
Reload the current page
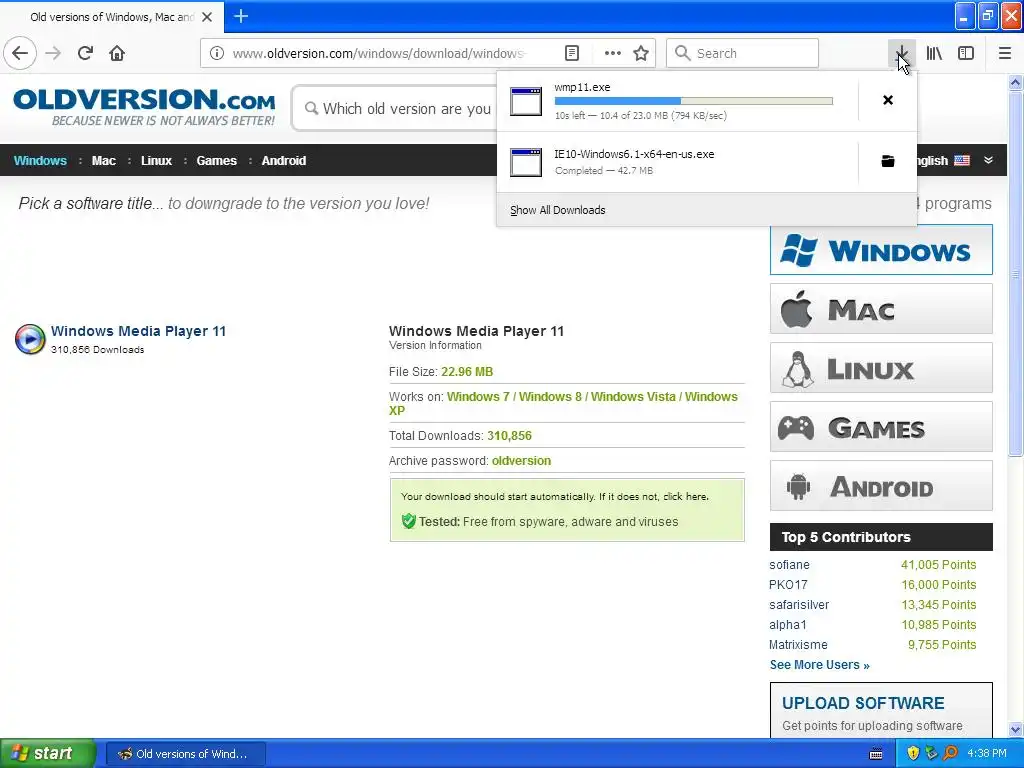point(85,53)
